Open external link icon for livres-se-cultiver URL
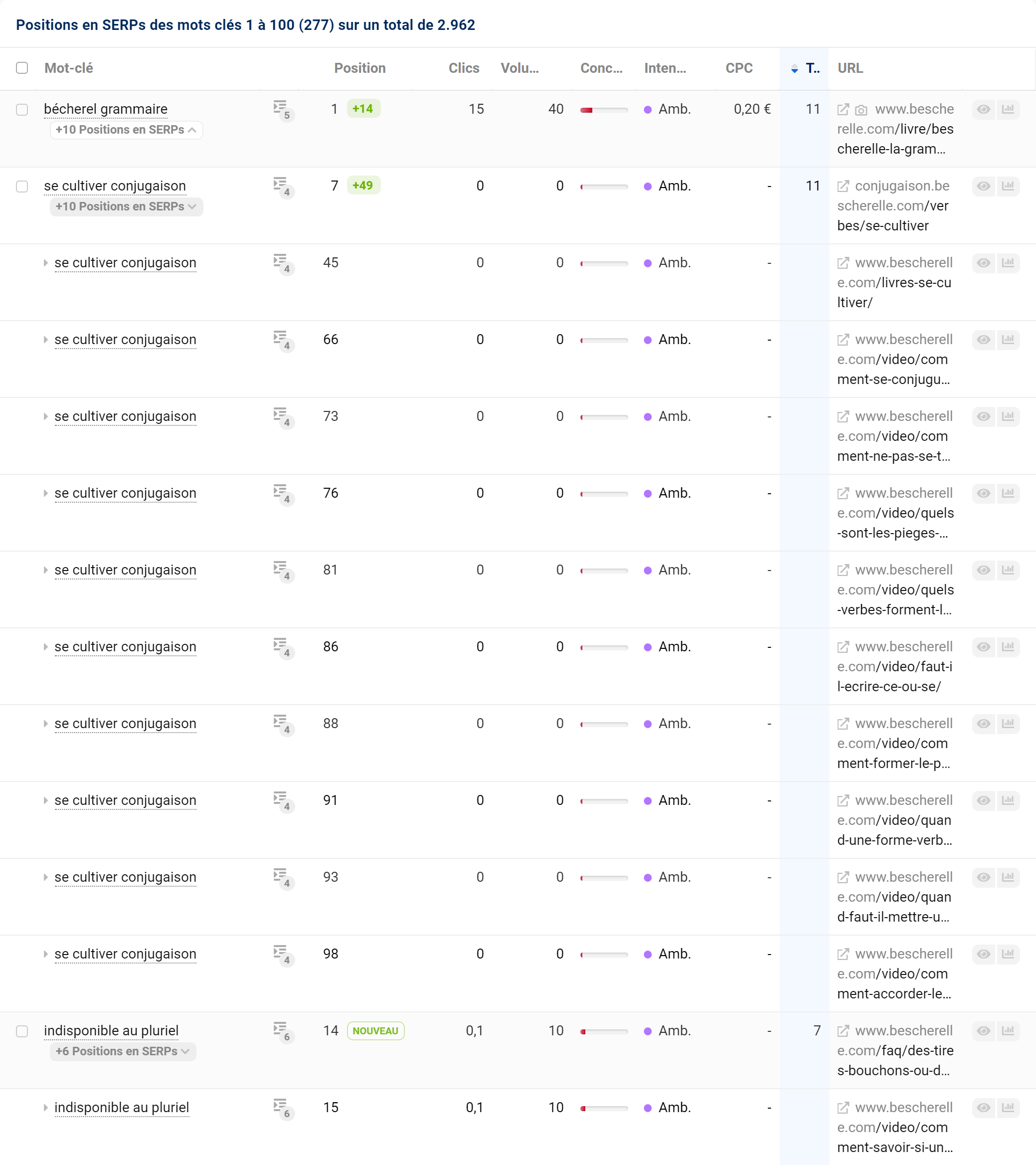1036x1165 pixels. [x=843, y=263]
